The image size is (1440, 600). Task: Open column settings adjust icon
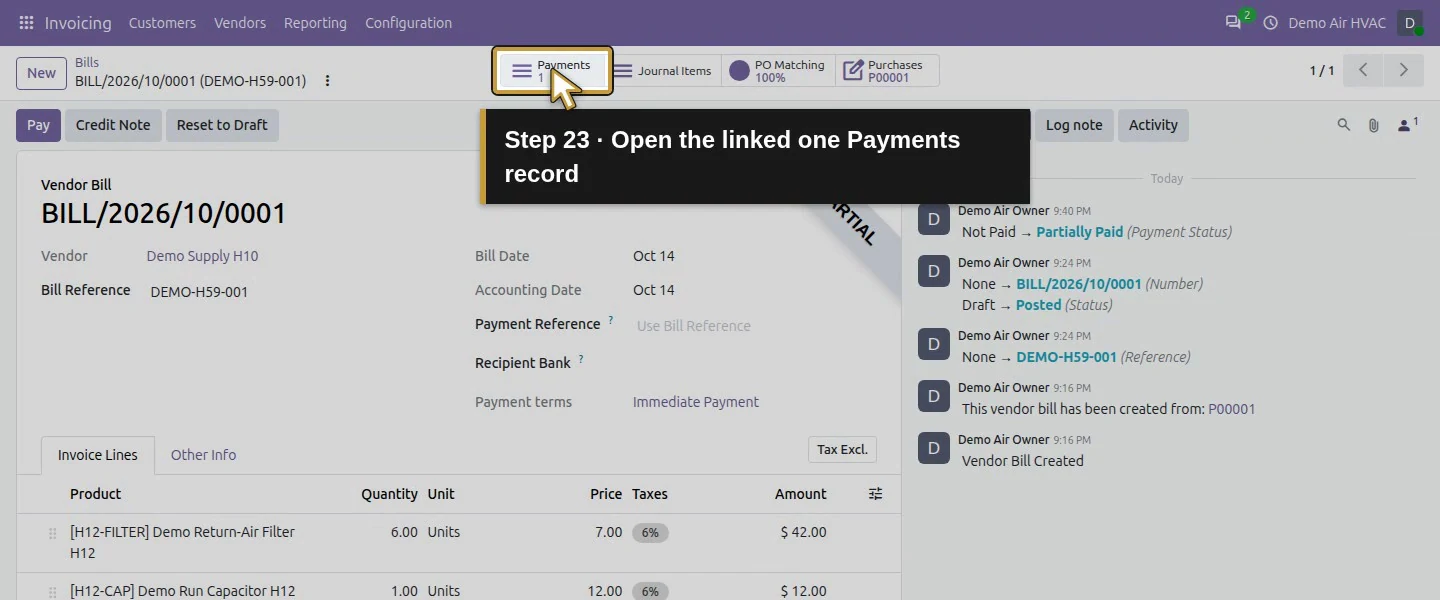point(875,494)
